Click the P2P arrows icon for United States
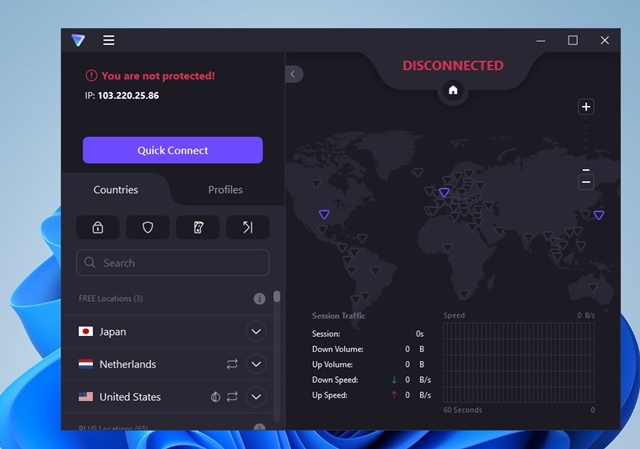Image resolution: width=640 pixels, height=449 pixels. (232, 397)
